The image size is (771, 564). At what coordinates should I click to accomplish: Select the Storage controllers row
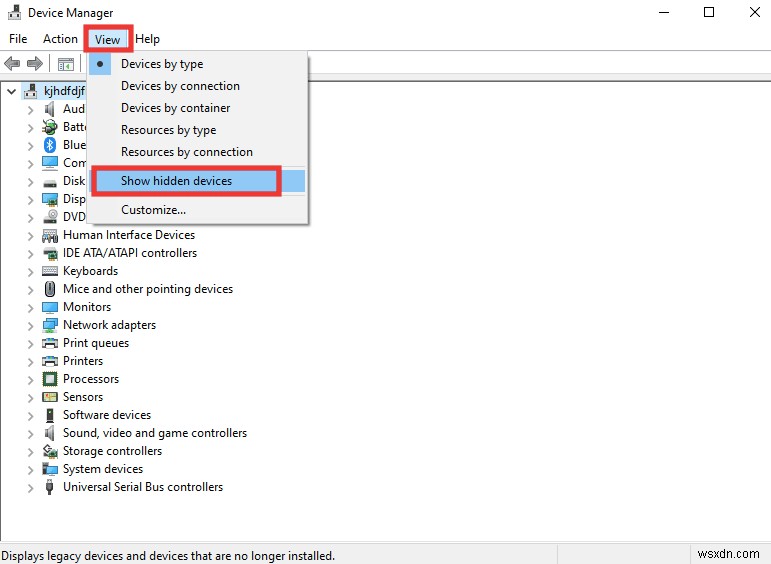(113, 451)
